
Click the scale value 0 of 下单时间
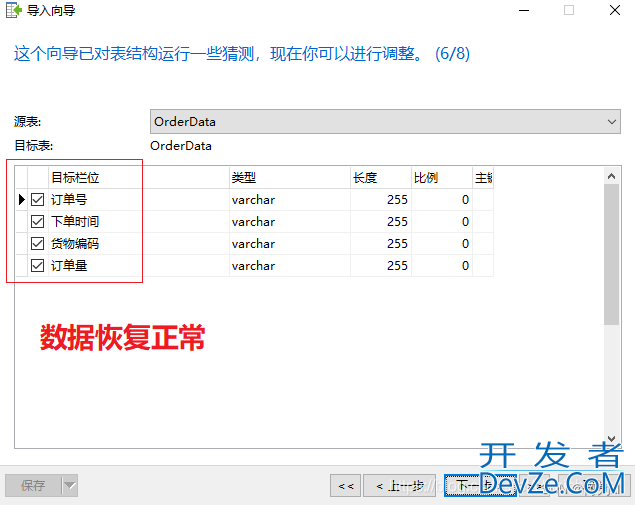pos(442,222)
